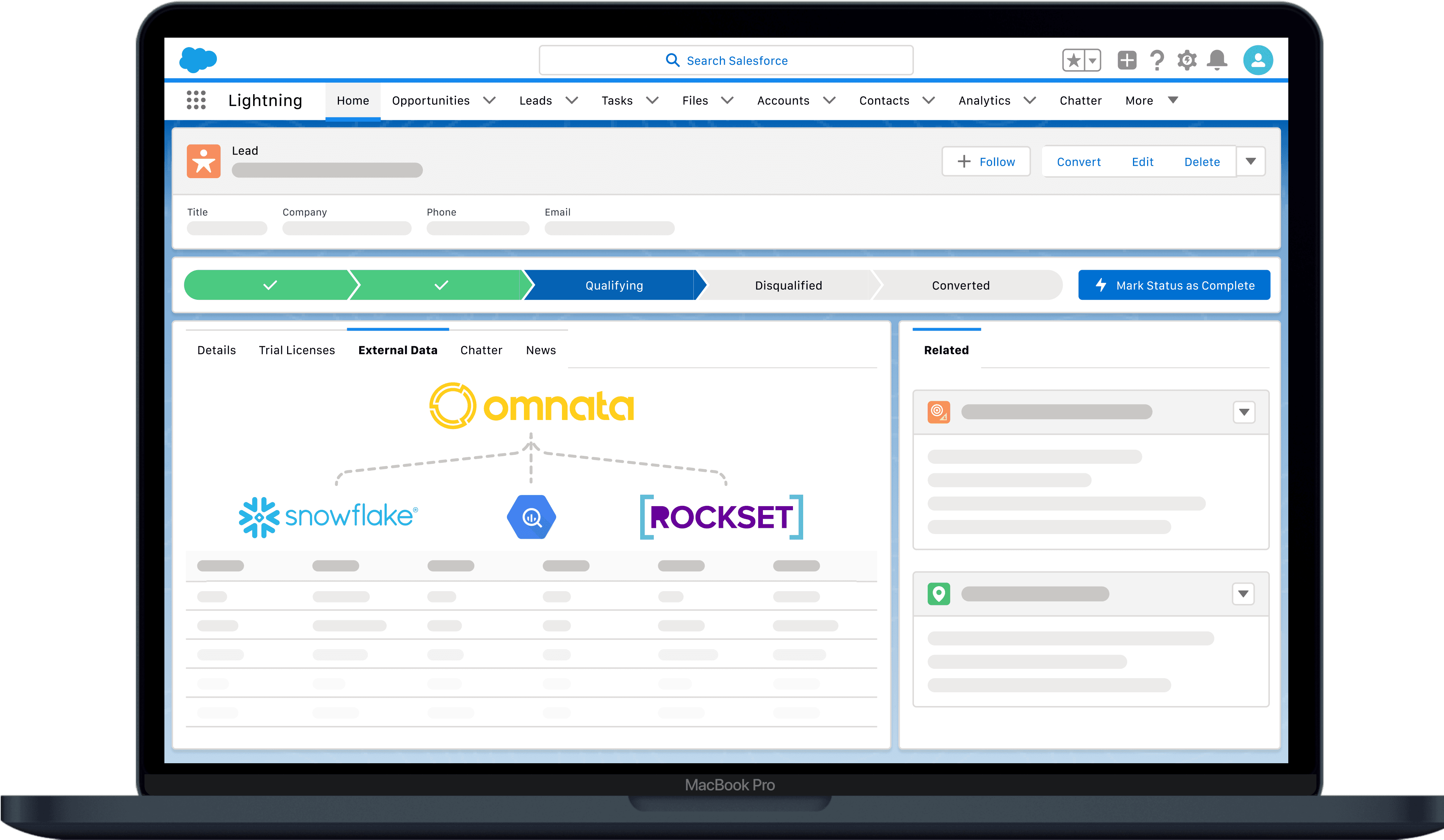
Task: Click the Follow button
Action: tap(986, 161)
